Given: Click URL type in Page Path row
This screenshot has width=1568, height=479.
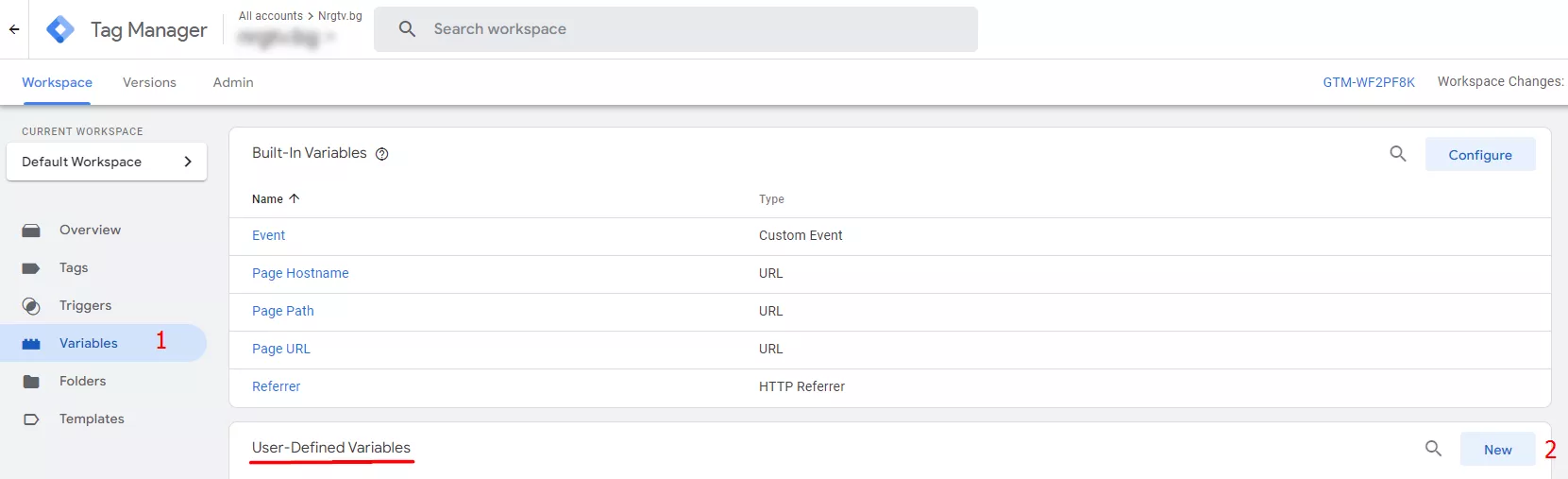Looking at the screenshot, I should tap(770, 311).
